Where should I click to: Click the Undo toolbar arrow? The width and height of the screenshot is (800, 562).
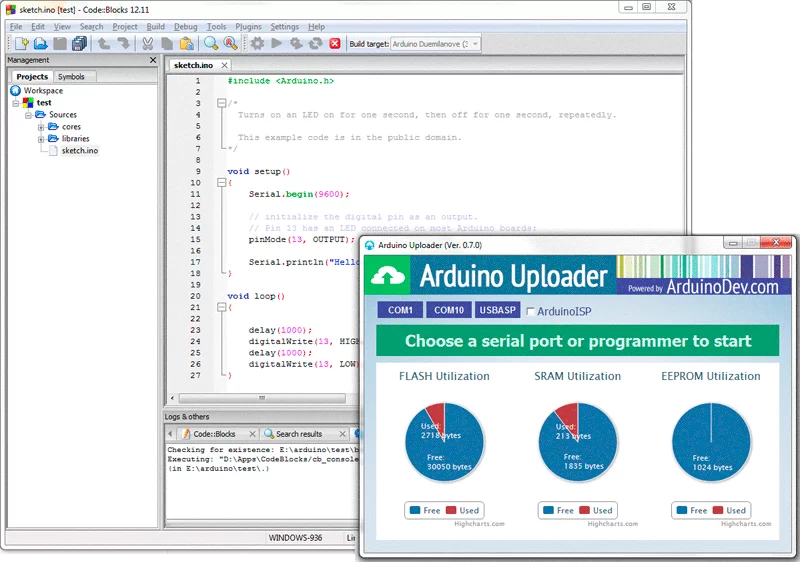coord(104,44)
